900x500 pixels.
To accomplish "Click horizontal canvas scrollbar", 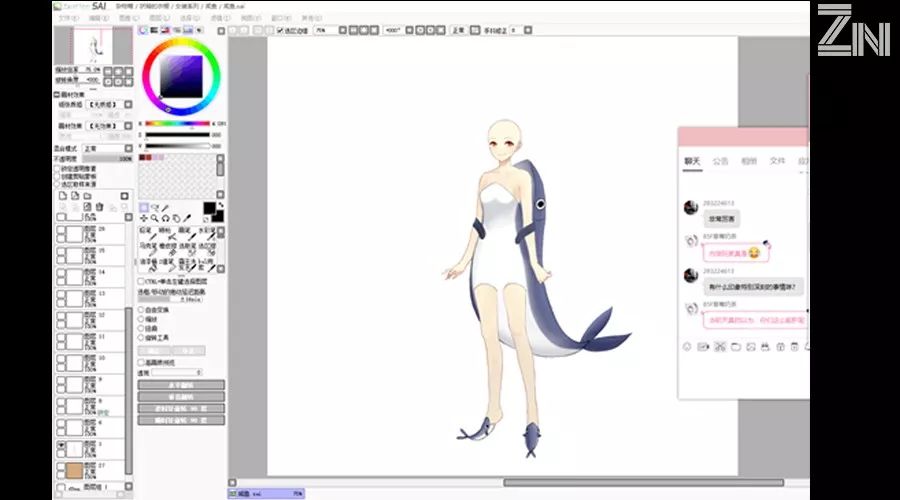I will [x=643, y=483].
